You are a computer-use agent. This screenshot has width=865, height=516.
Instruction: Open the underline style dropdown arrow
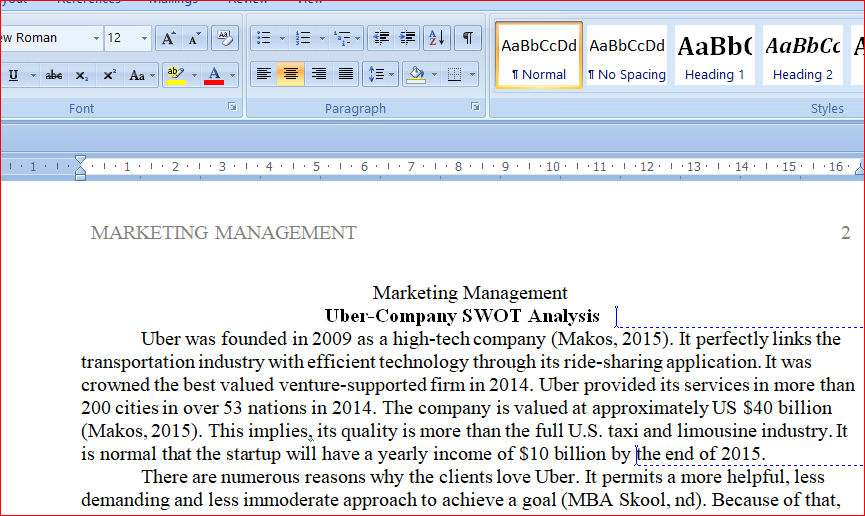33,75
